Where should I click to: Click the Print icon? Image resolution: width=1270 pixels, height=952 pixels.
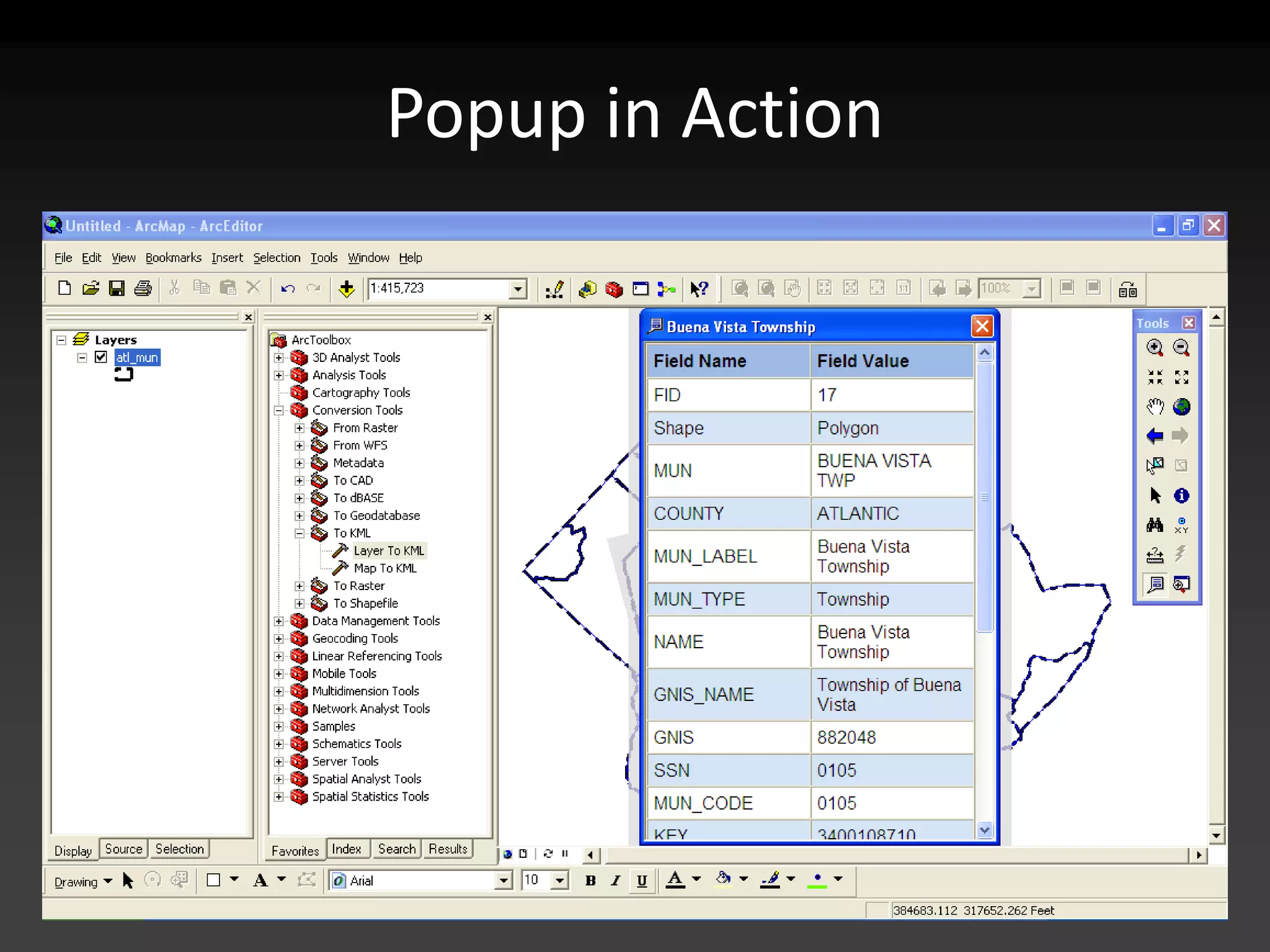pyautogui.click(x=143, y=288)
